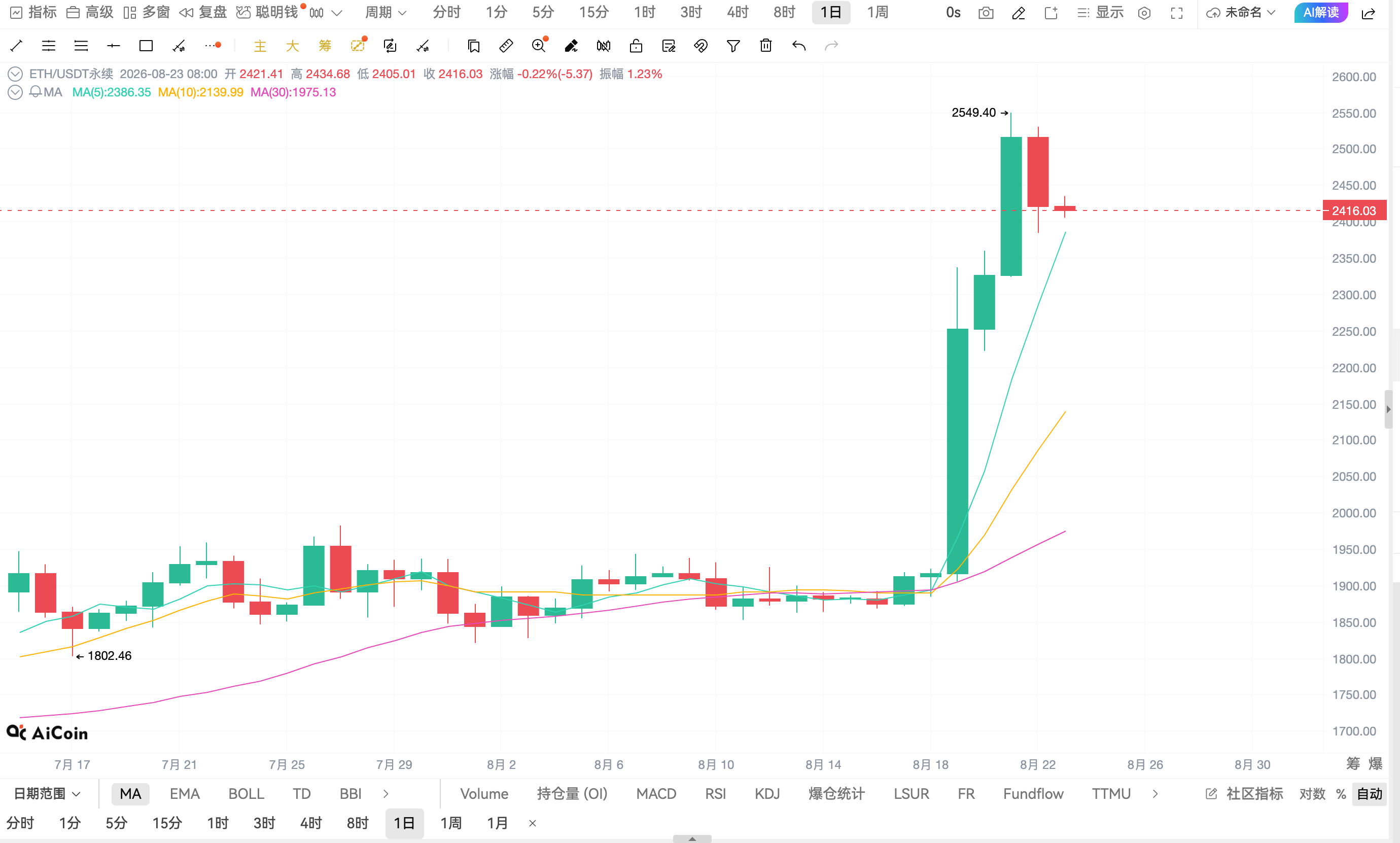This screenshot has width=1400, height=843.
Task: Expand the 日期范围 date range menu
Action: [47, 794]
